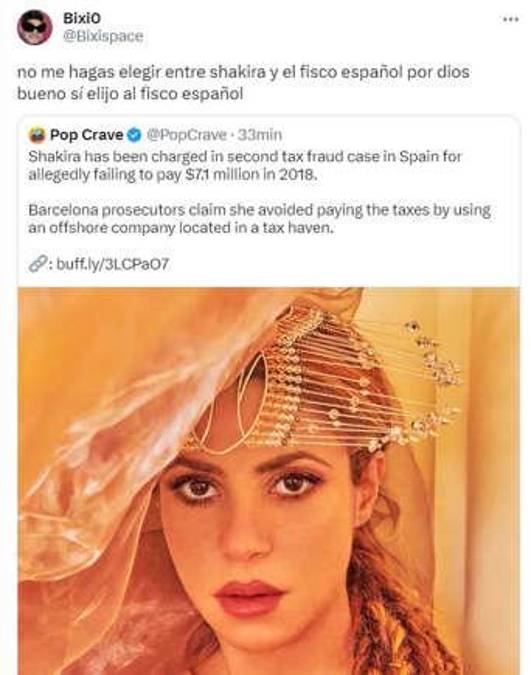531x675 pixels.
Task: Visit the @Bixispace handle
Action: click(103, 36)
